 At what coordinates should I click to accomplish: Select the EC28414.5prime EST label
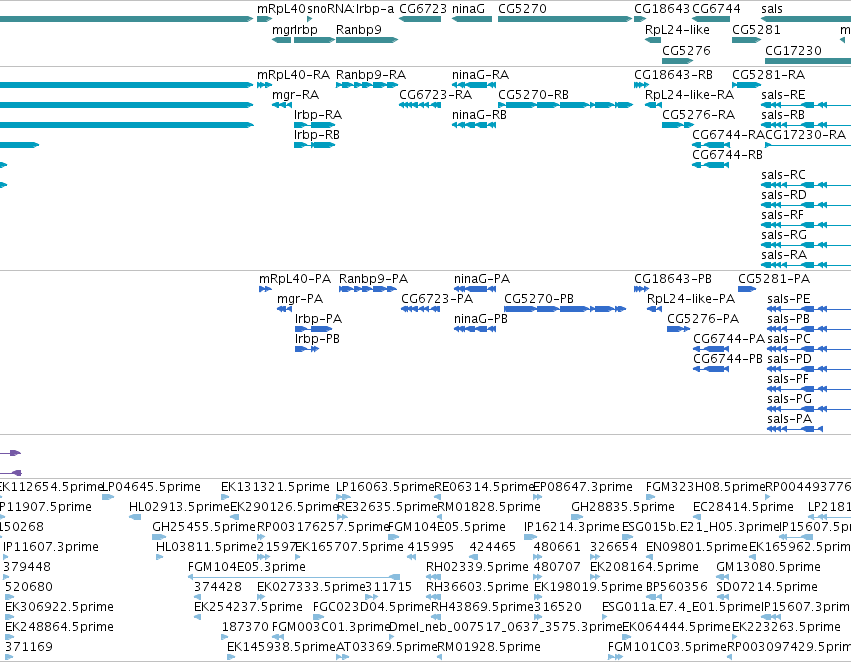(744, 507)
